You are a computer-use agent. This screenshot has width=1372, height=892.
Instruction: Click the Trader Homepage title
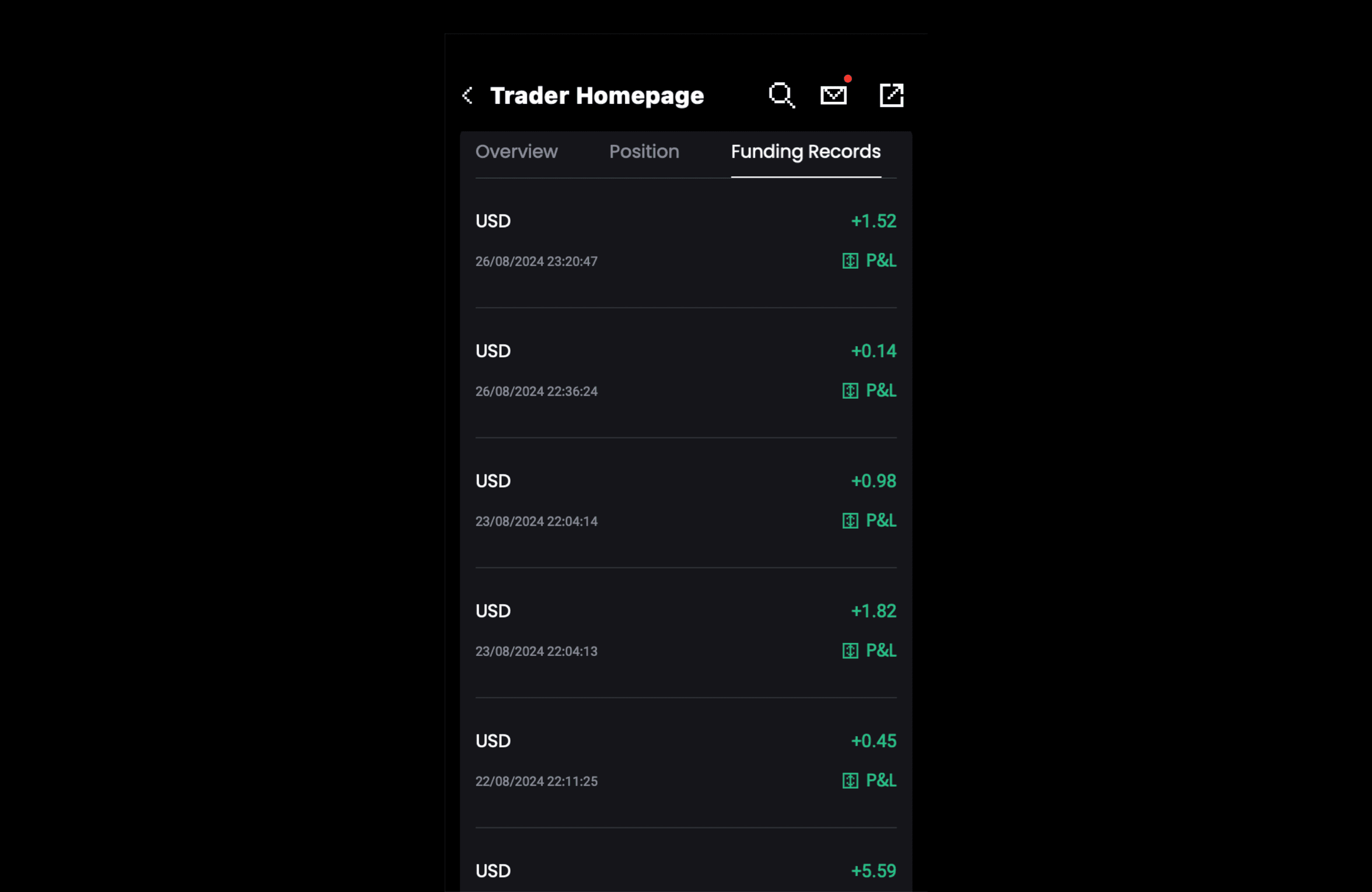click(597, 96)
